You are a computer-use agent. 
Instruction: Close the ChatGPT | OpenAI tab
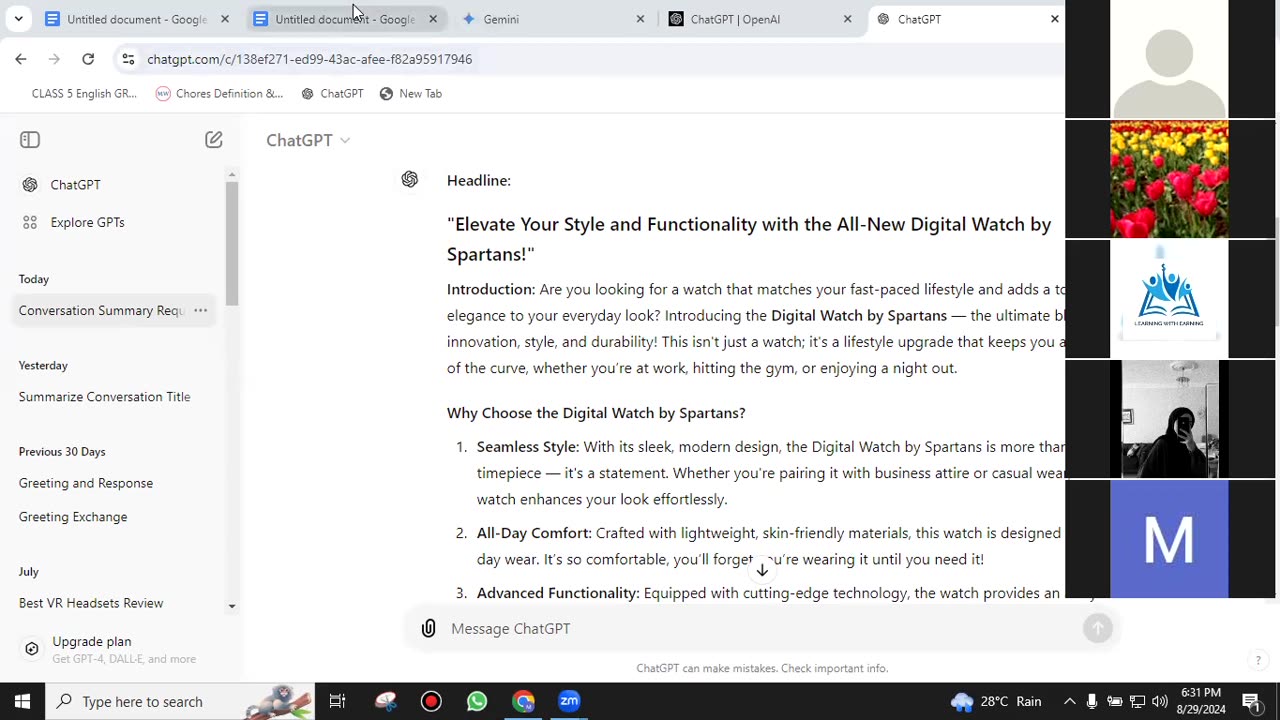(847, 19)
